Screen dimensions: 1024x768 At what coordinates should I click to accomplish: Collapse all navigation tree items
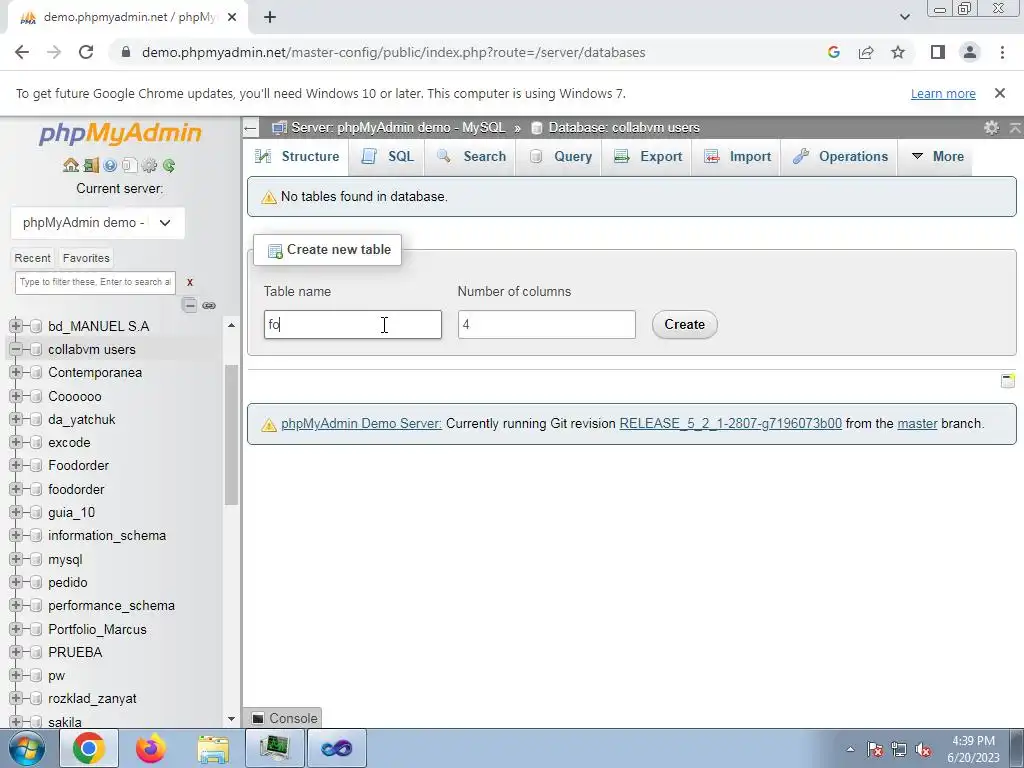189,305
